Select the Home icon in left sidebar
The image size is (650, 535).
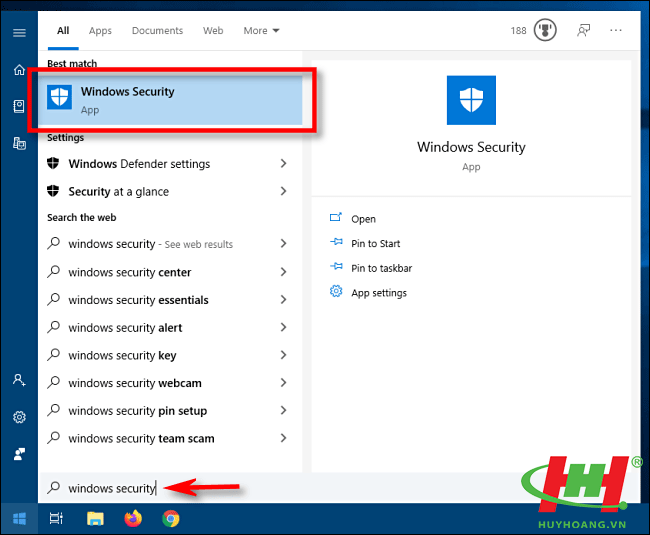19,70
